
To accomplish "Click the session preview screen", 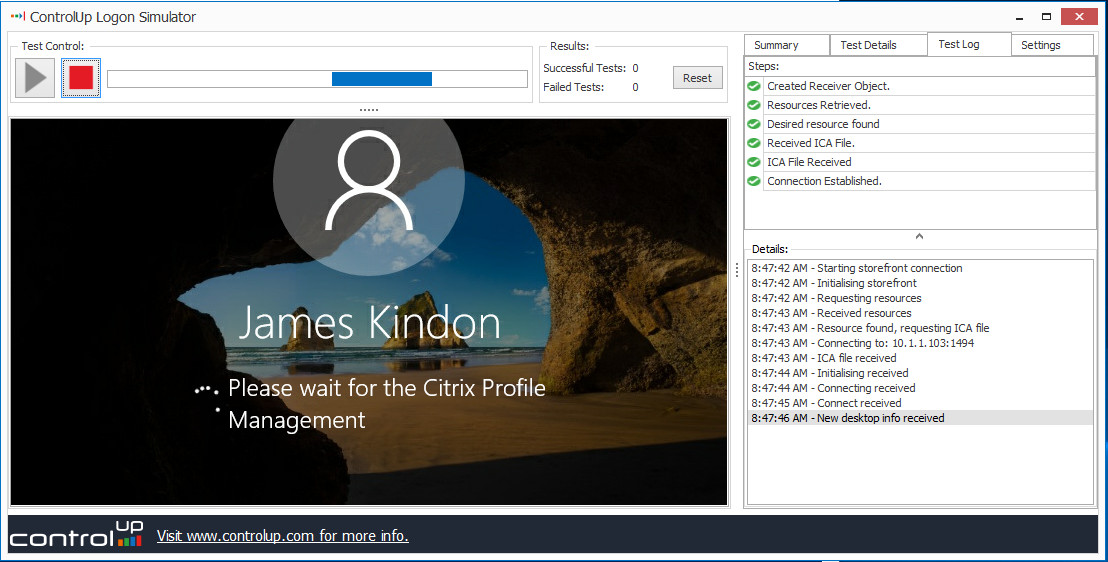I will point(369,312).
